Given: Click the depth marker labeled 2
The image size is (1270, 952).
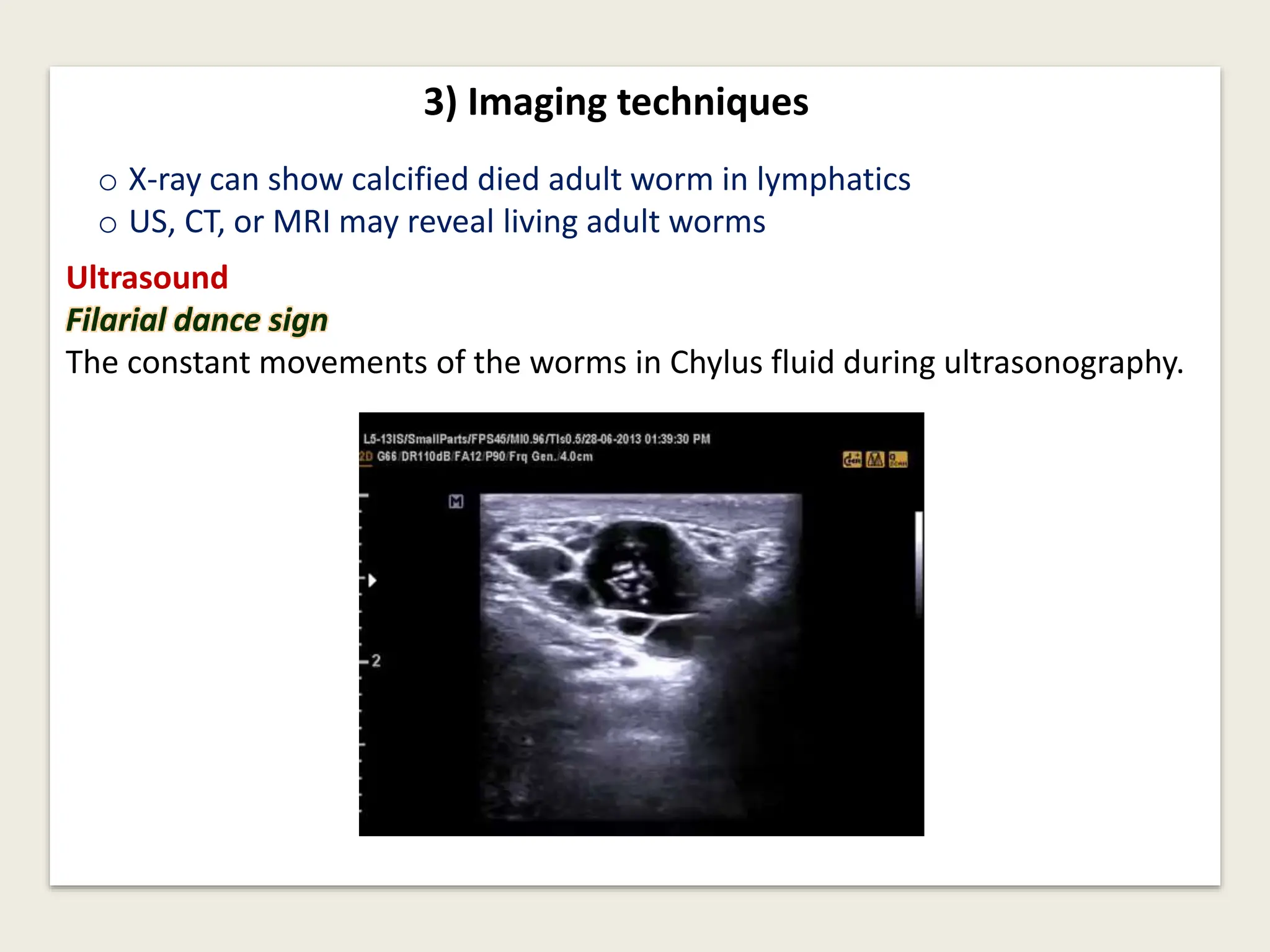Looking at the screenshot, I should coord(375,661).
